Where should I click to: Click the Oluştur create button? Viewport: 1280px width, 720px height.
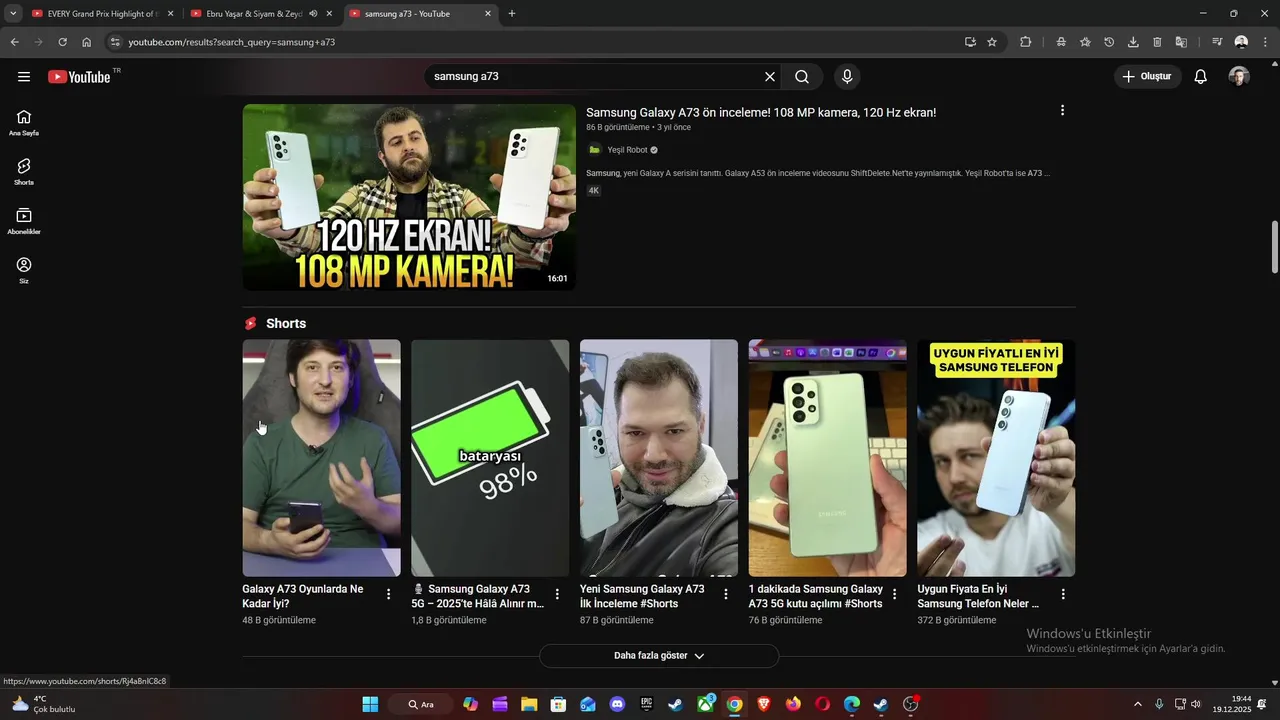[x=1147, y=77]
